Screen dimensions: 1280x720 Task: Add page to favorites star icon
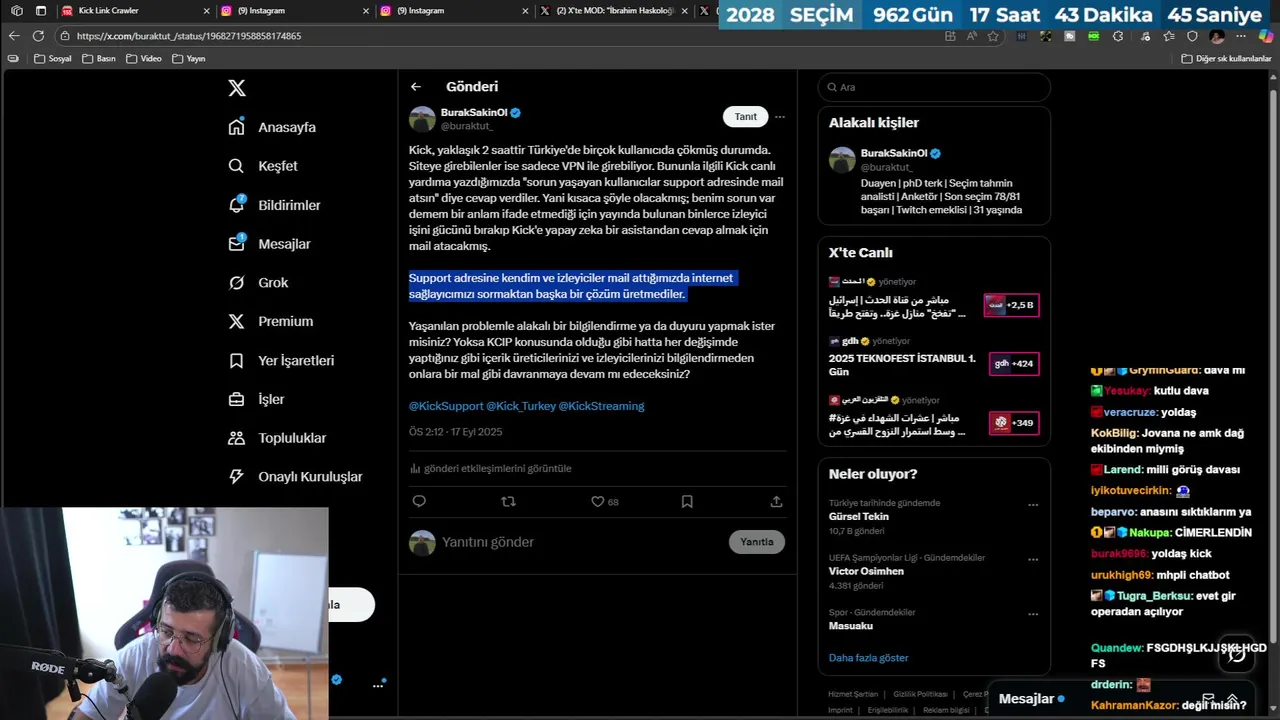pyautogui.click(x=993, y=36)
